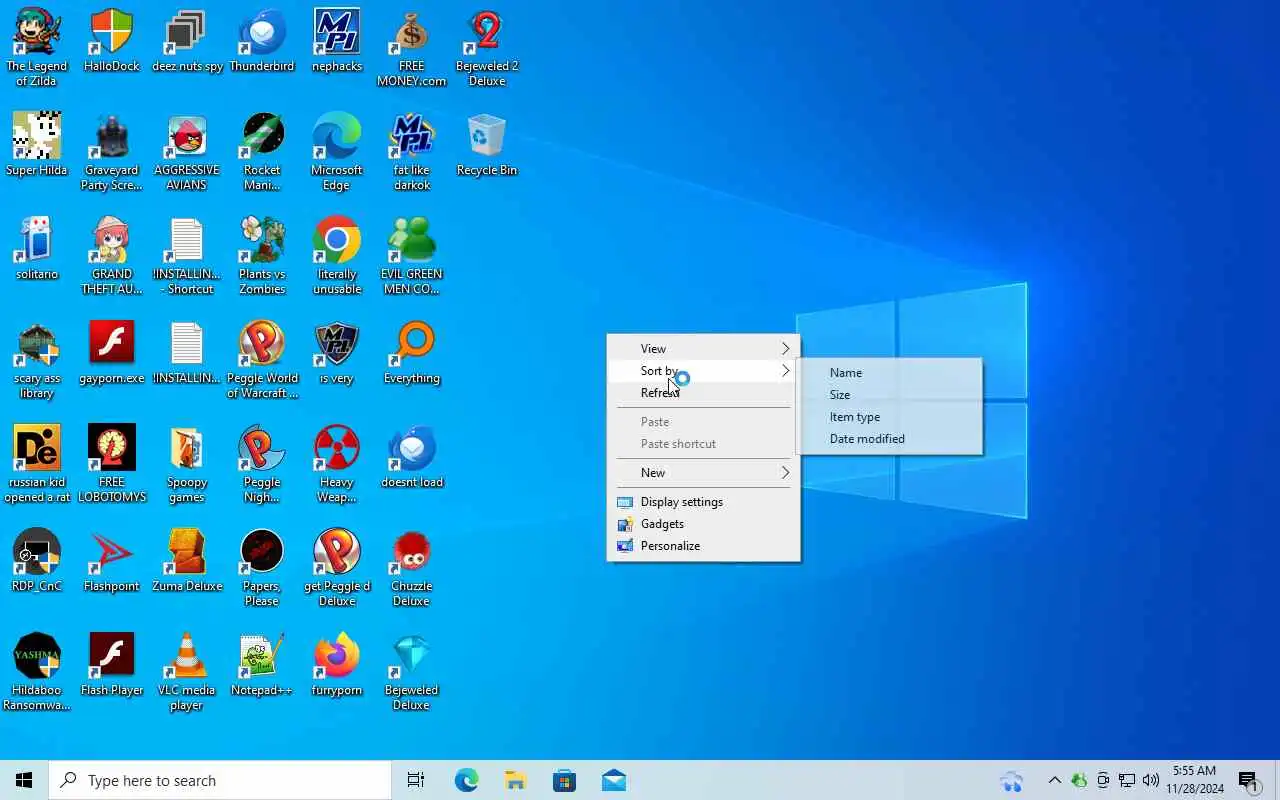Open the clock and date flyout
This screenshot has height=800, width=1280.
pyautogui.click(x=1195, y=780)
